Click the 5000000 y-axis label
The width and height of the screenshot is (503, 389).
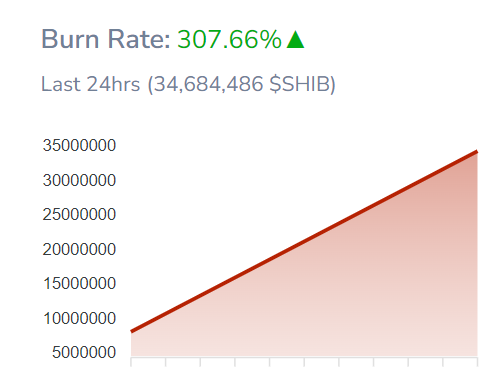[x=84, y=352]
